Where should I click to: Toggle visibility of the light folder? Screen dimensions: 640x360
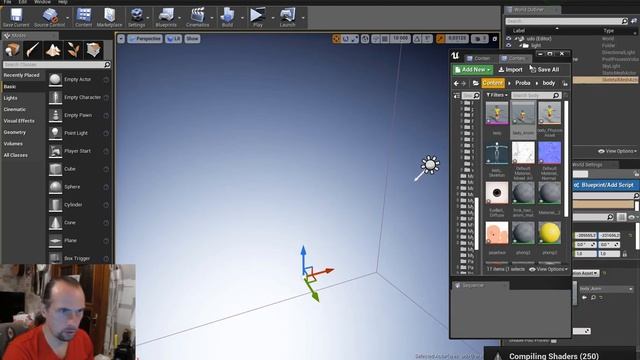509,46
